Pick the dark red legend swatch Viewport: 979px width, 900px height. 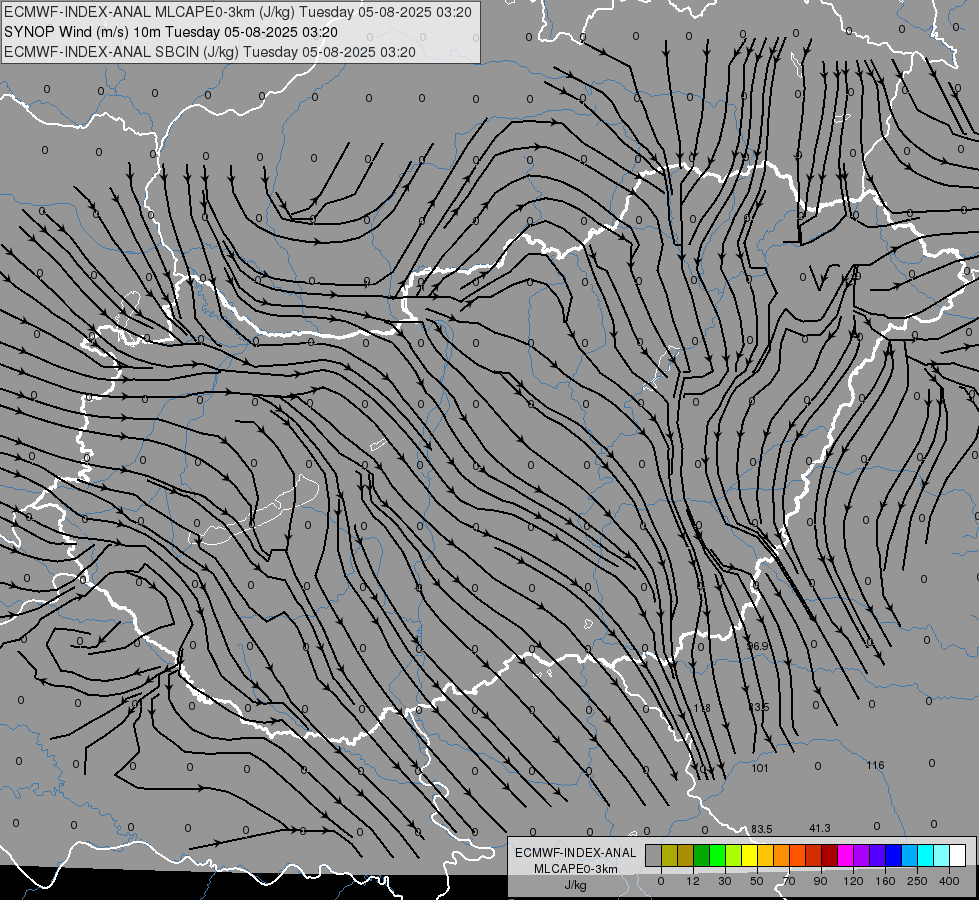830,855
